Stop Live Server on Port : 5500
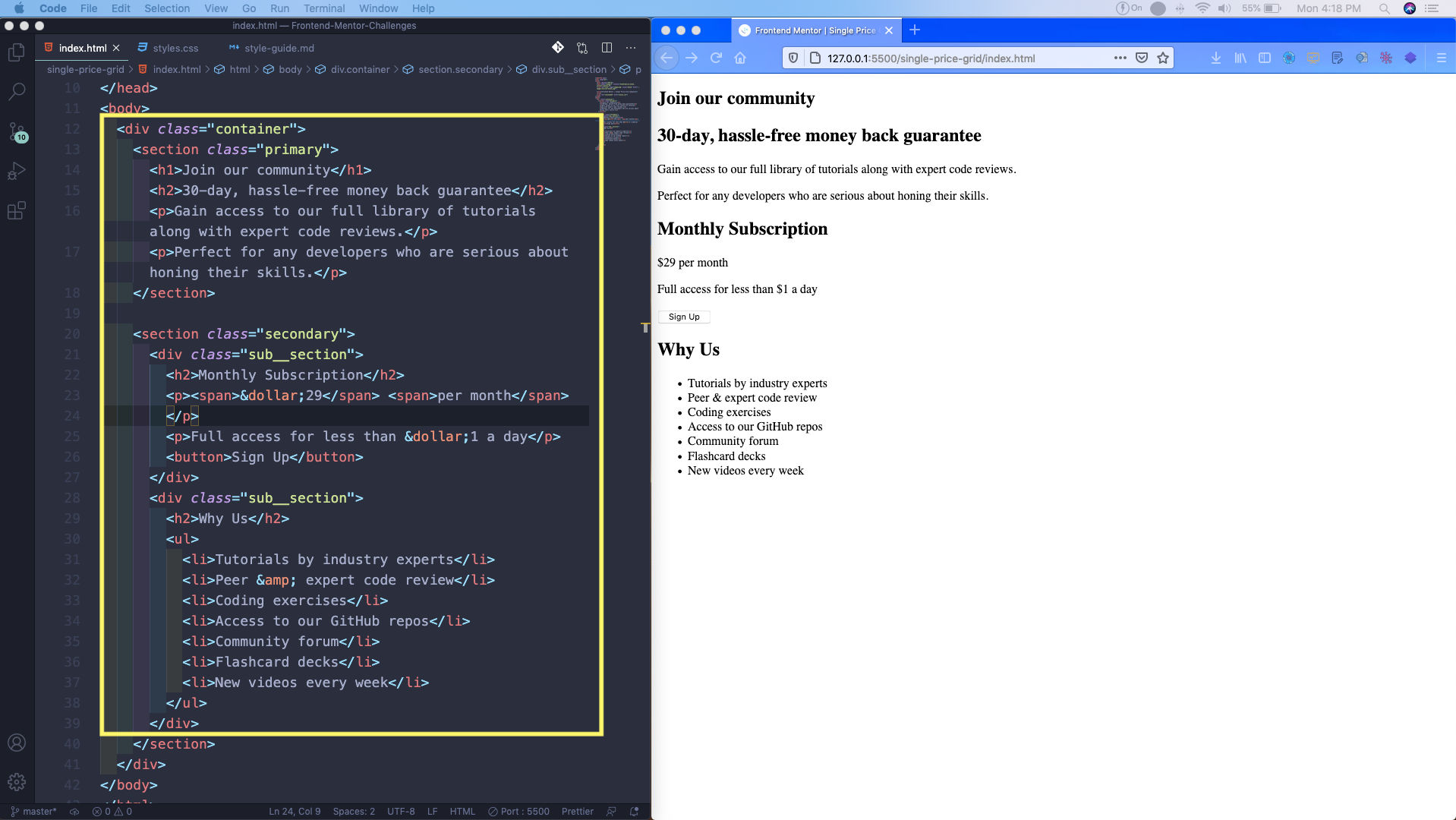1456x820 pixels. click(x=518, y=812)
